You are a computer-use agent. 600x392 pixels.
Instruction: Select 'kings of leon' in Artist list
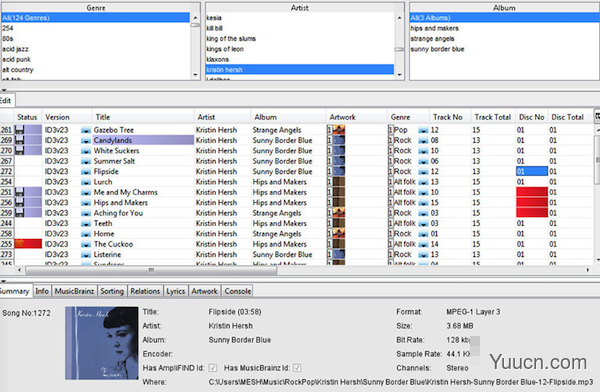[x=300, y=49]
